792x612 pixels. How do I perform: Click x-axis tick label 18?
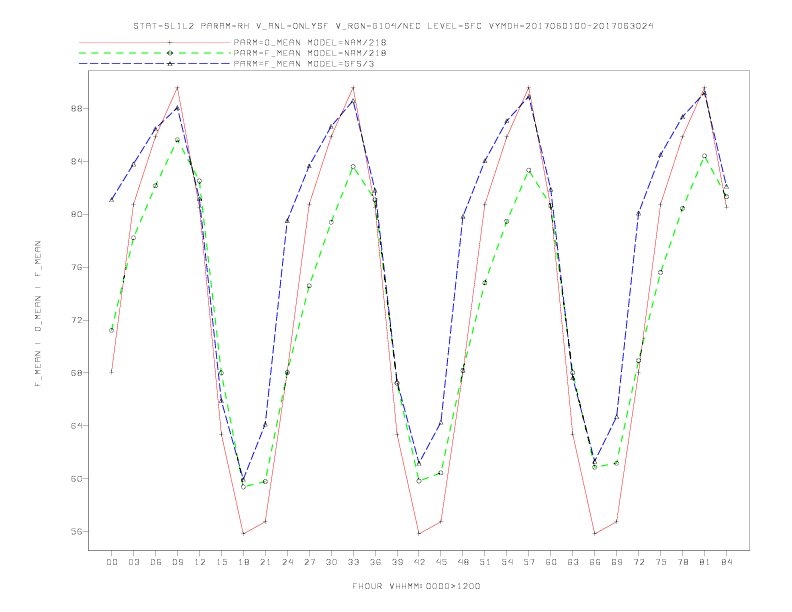tap(243, 562)
